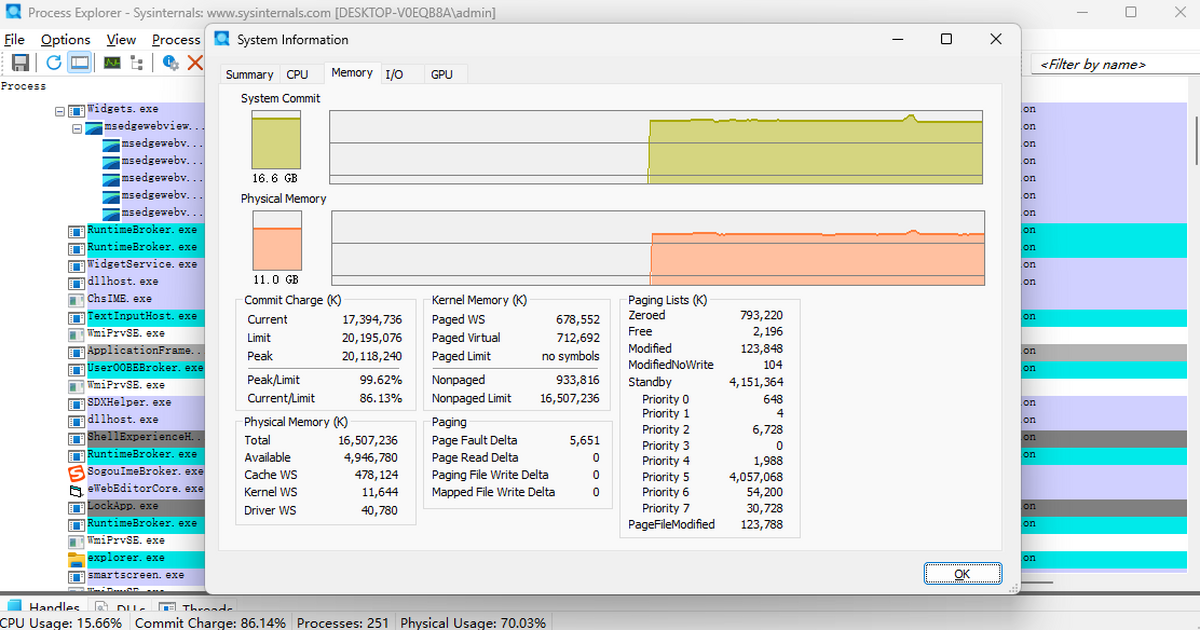Image resolution: width=1200 pixels, height=630 pixels.
Task: Switch to the I/O tab
Action: (394, 75)
